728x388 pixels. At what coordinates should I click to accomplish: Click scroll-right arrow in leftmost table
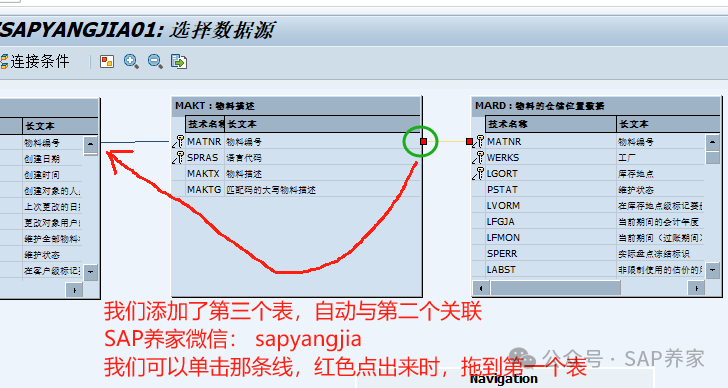[74, 290]
